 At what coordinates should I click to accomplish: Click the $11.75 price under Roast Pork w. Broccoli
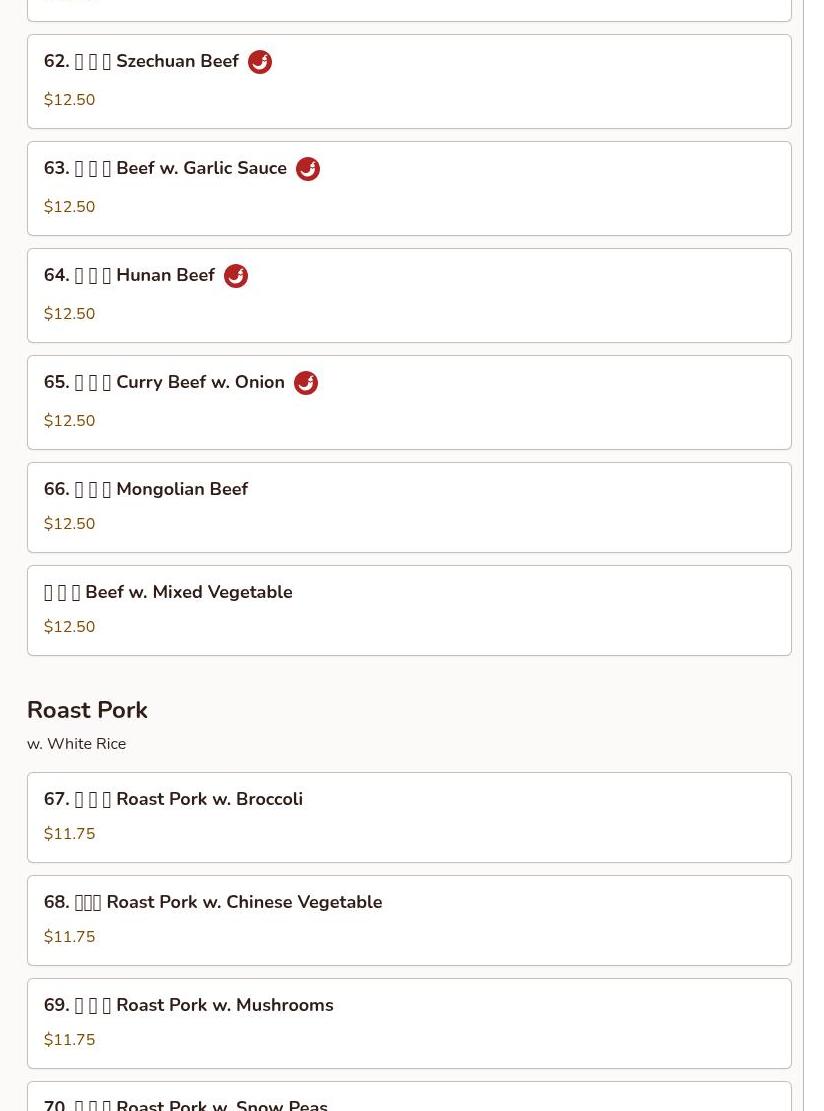pos(69,834)
